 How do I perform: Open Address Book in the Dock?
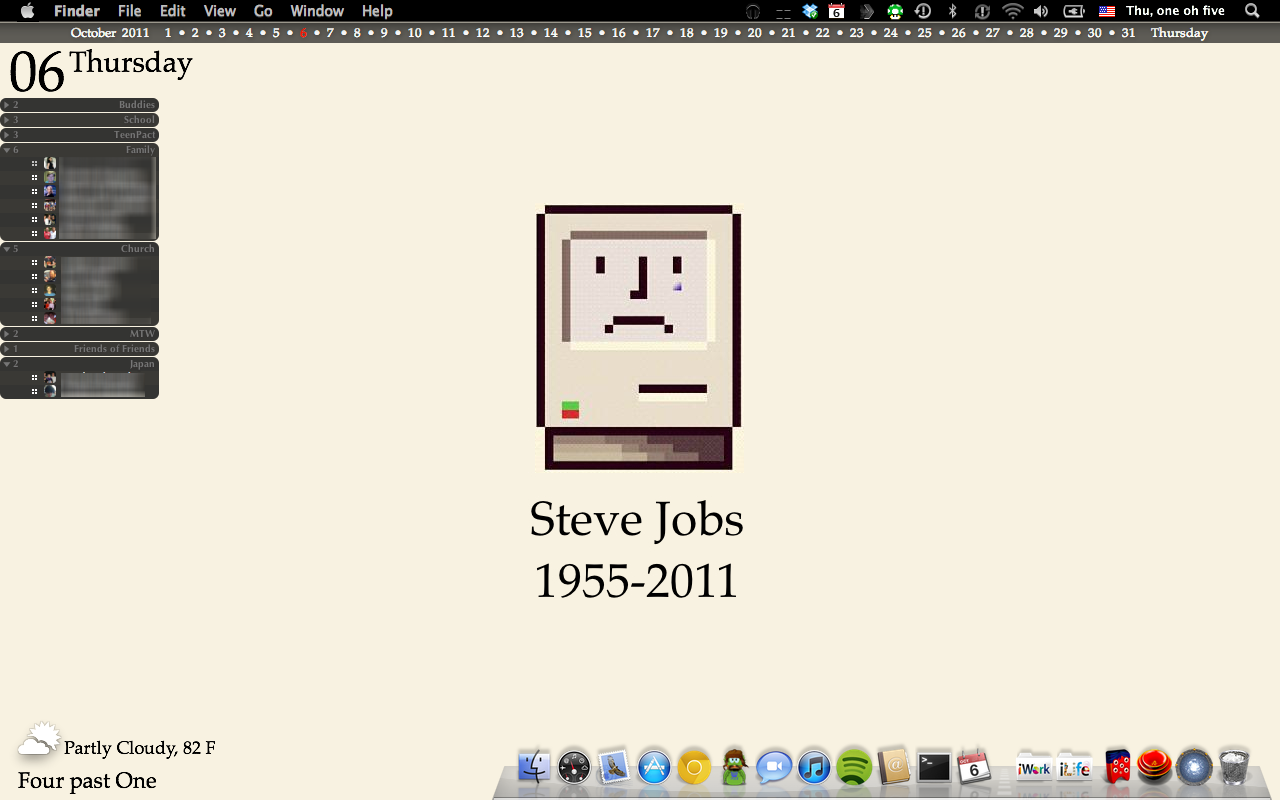coord(894,768)
